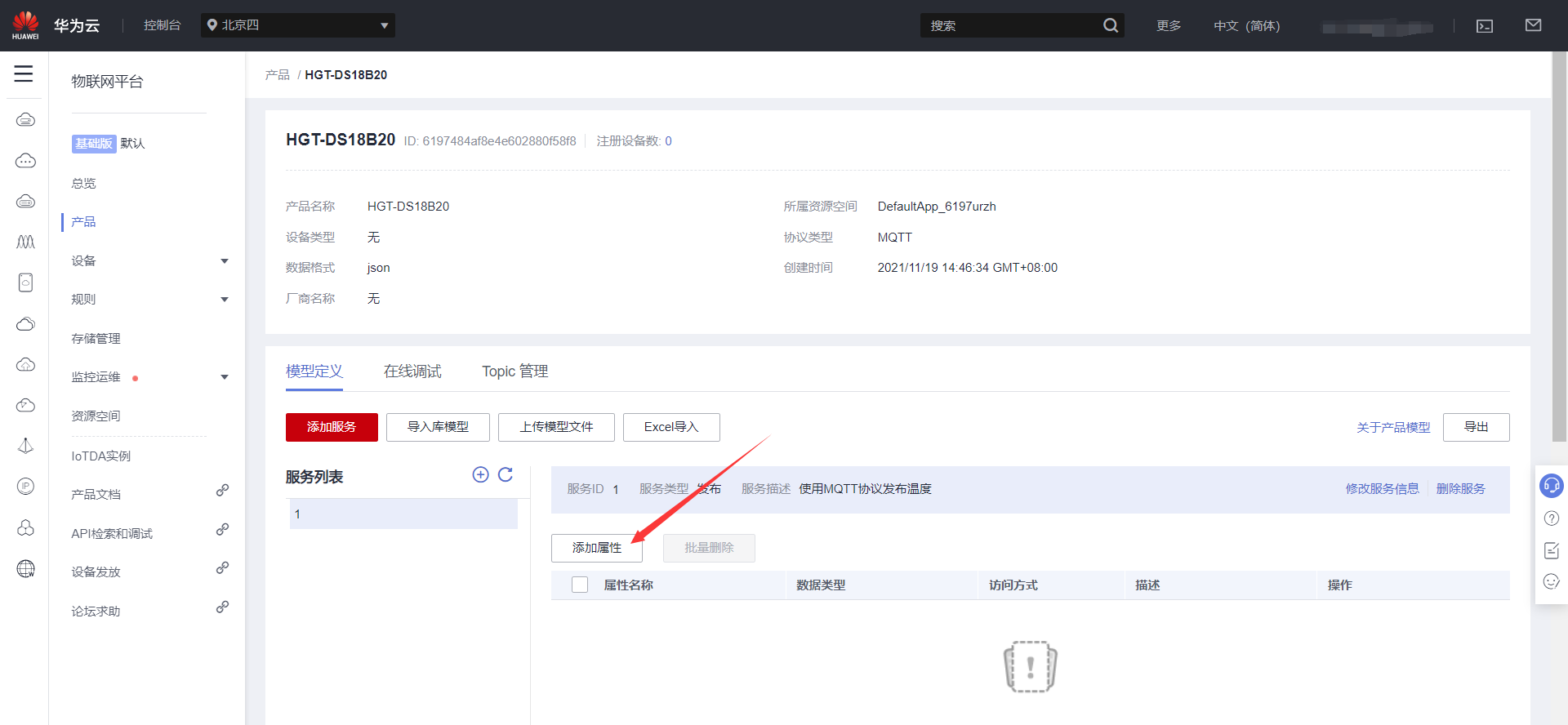
Task: Open the mail messages icon
Action: coord(1533,25)
